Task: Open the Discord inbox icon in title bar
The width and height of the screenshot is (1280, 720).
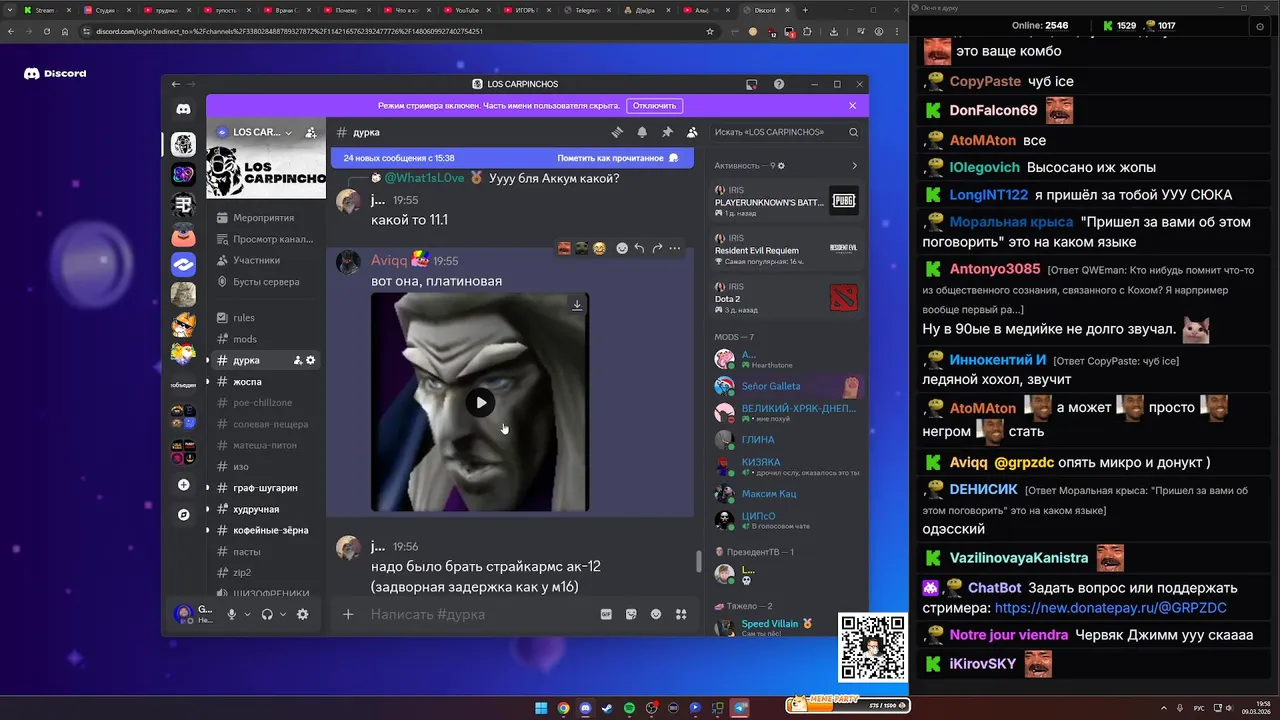Action: click(x=752, y=84)
